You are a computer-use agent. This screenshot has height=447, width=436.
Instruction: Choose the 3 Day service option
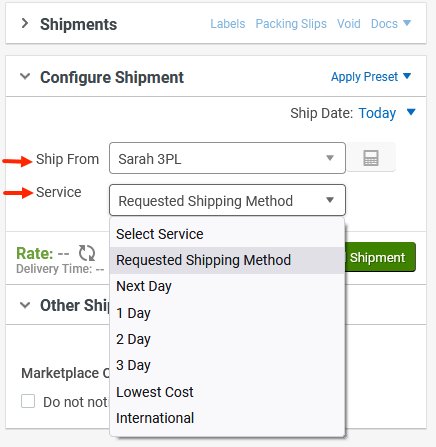pyautogui.click(x=227, y=365)
